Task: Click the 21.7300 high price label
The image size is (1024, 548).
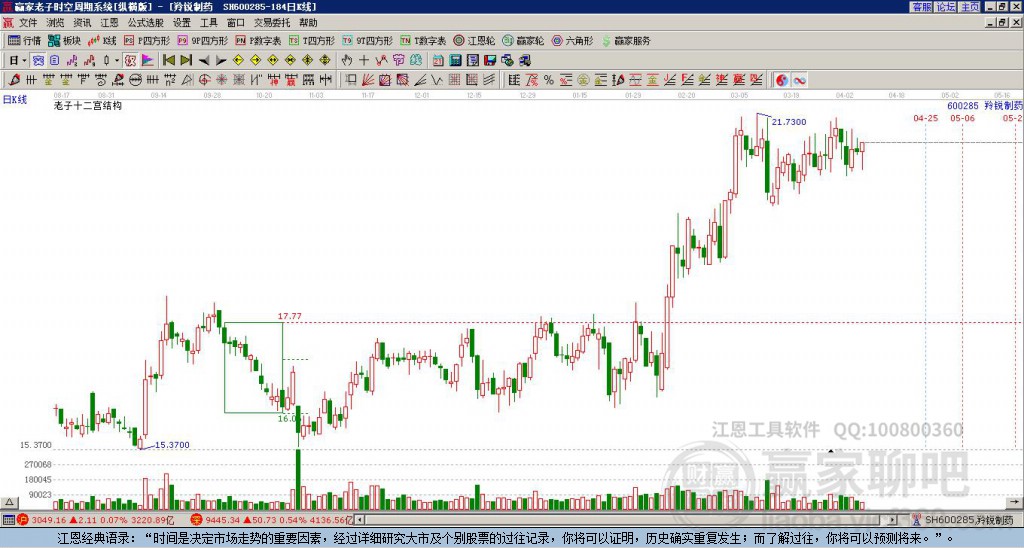Action: 789,122
